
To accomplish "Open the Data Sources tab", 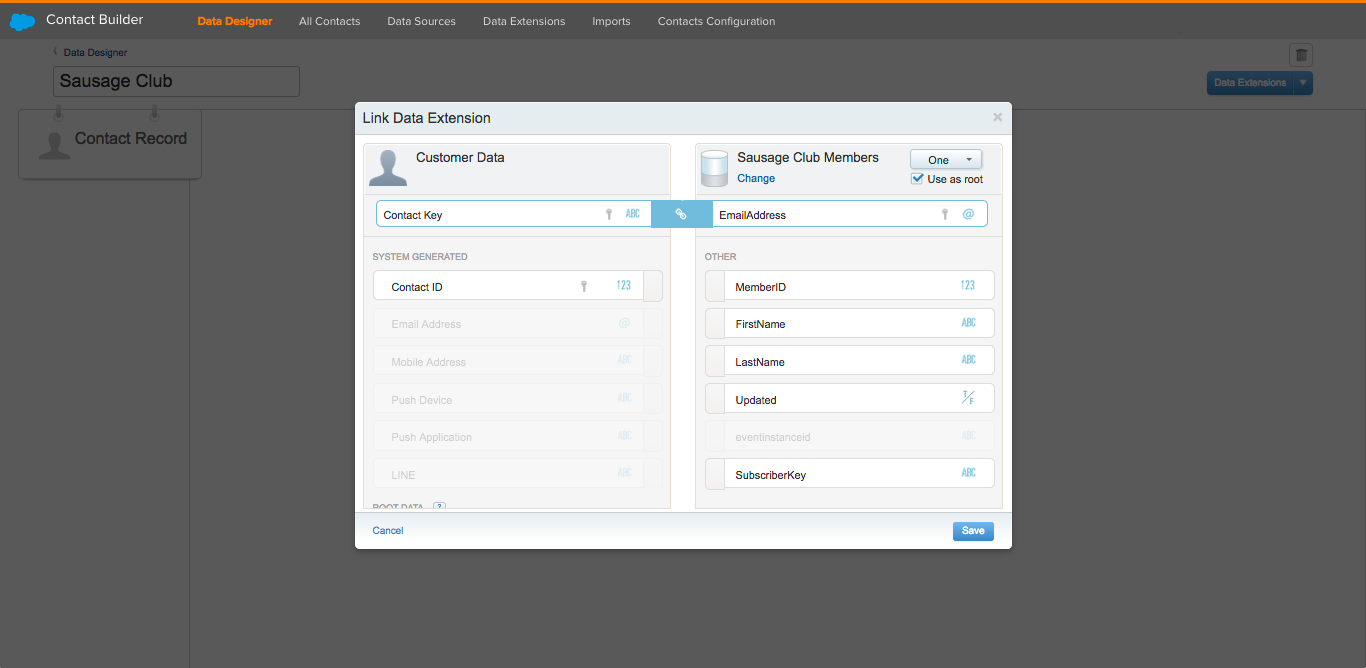I will coord(421,21).
